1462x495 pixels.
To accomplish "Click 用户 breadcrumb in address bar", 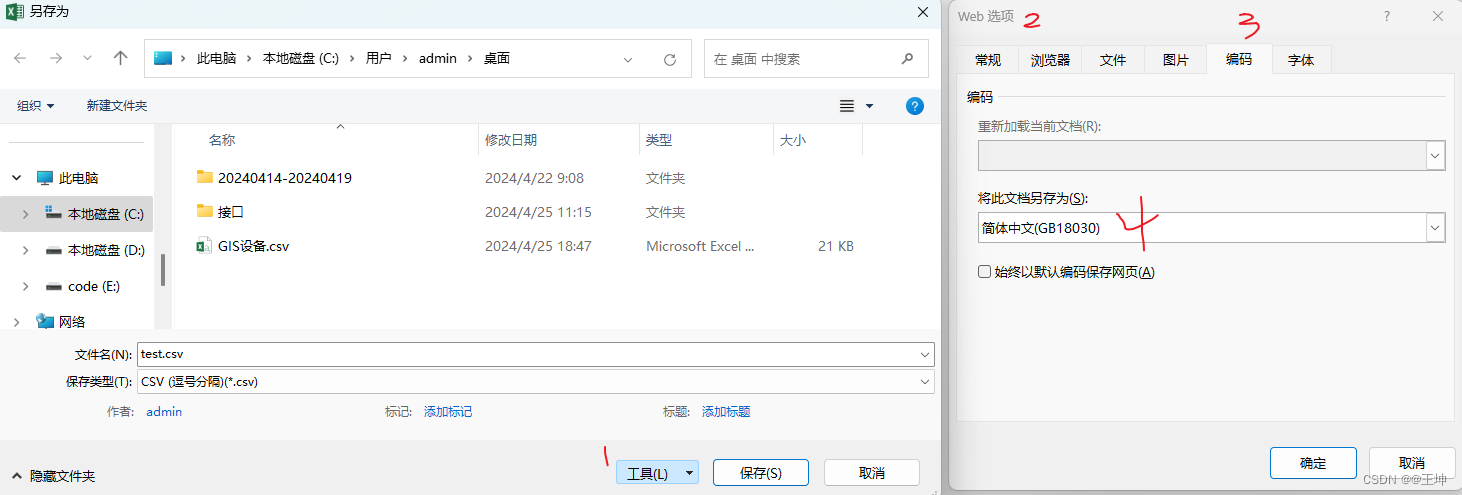I will pos(378,59).
